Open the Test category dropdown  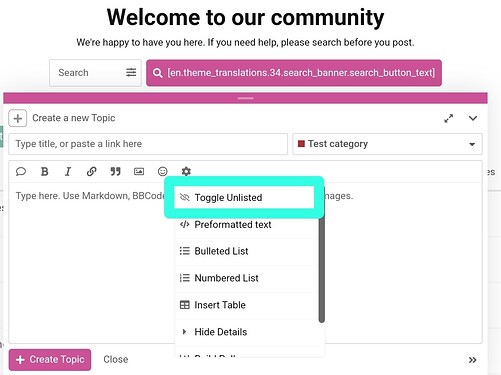387,144
